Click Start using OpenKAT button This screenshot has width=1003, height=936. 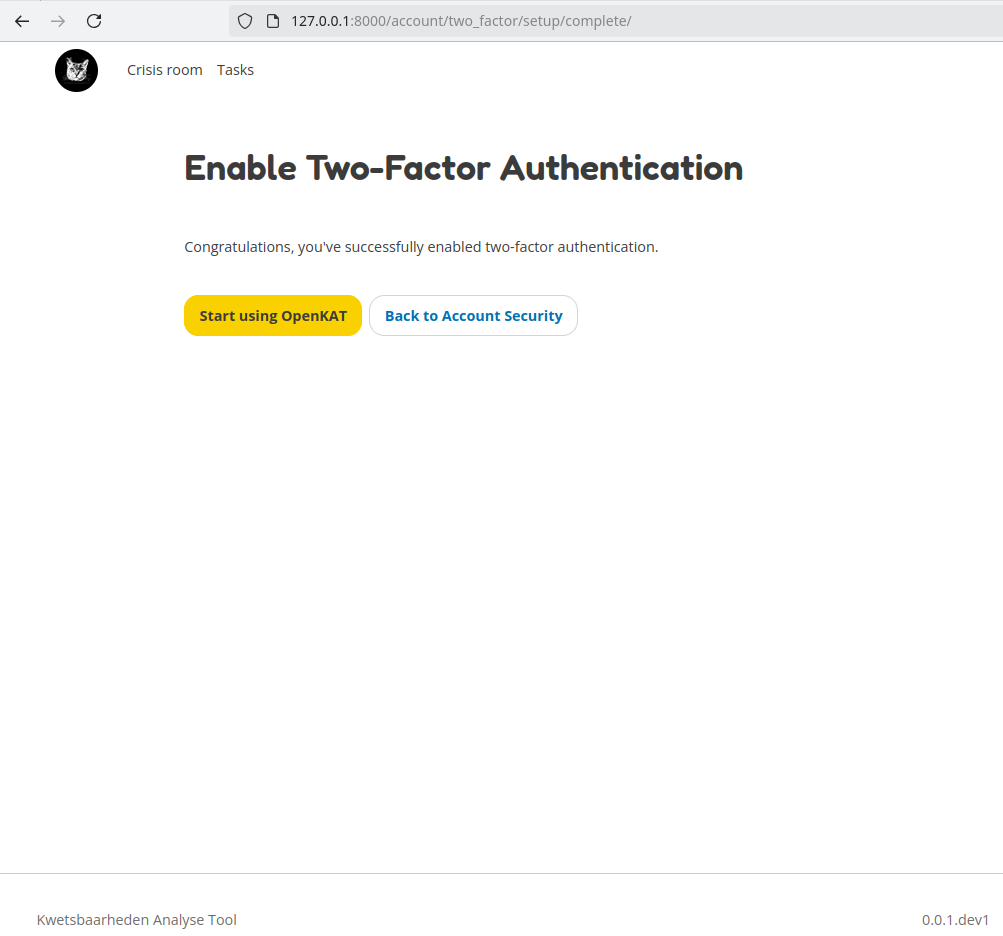[273, 315]
